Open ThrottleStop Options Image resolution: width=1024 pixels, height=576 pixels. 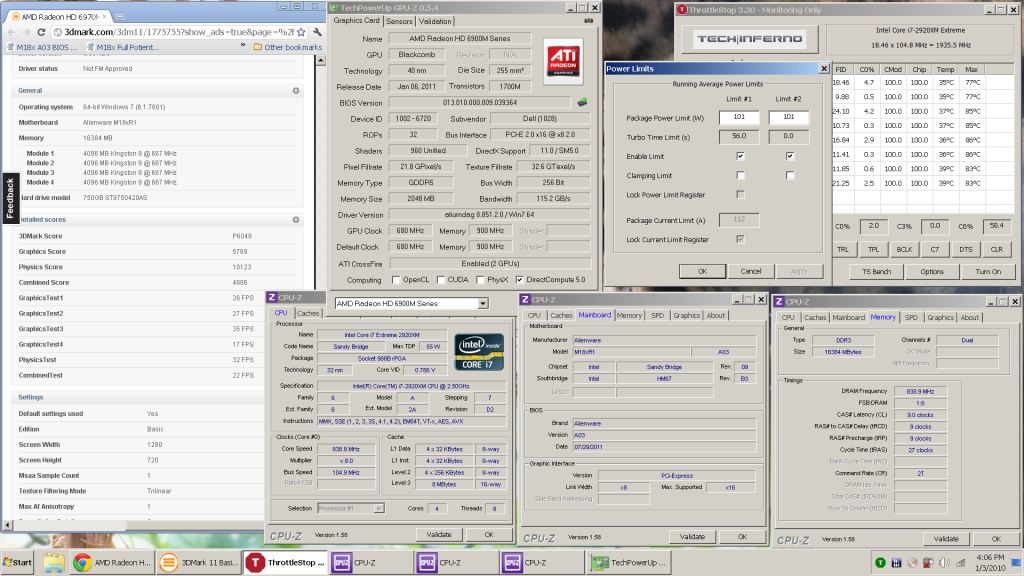(931, 271)
